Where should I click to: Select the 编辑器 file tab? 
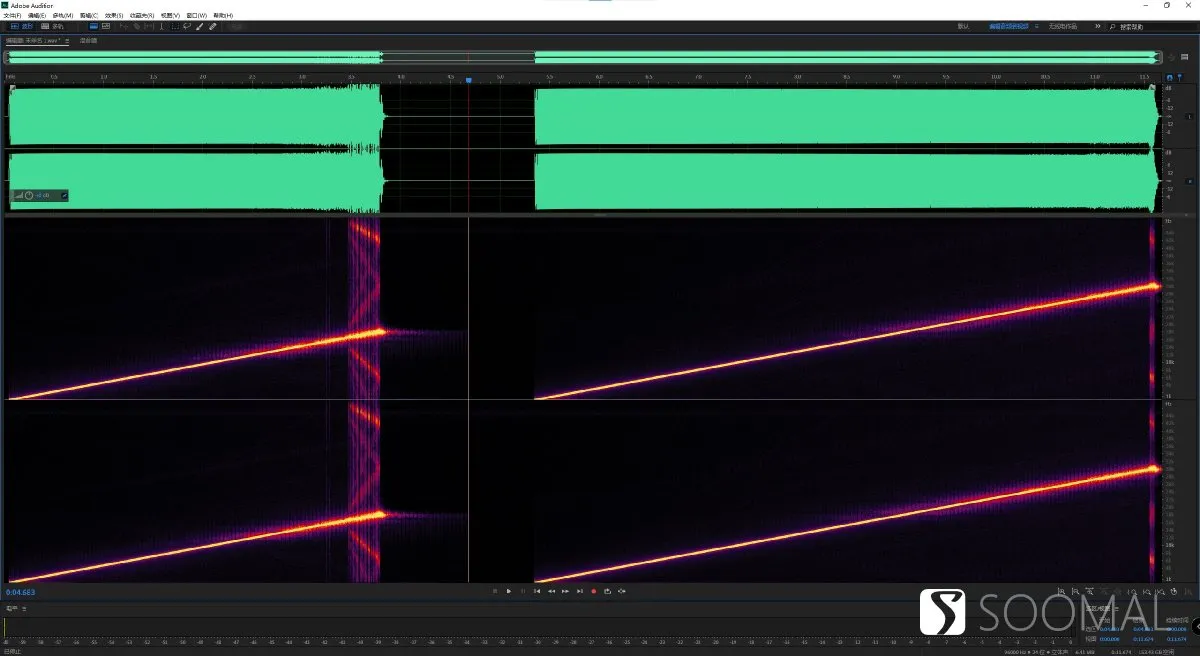pos(33,41)
